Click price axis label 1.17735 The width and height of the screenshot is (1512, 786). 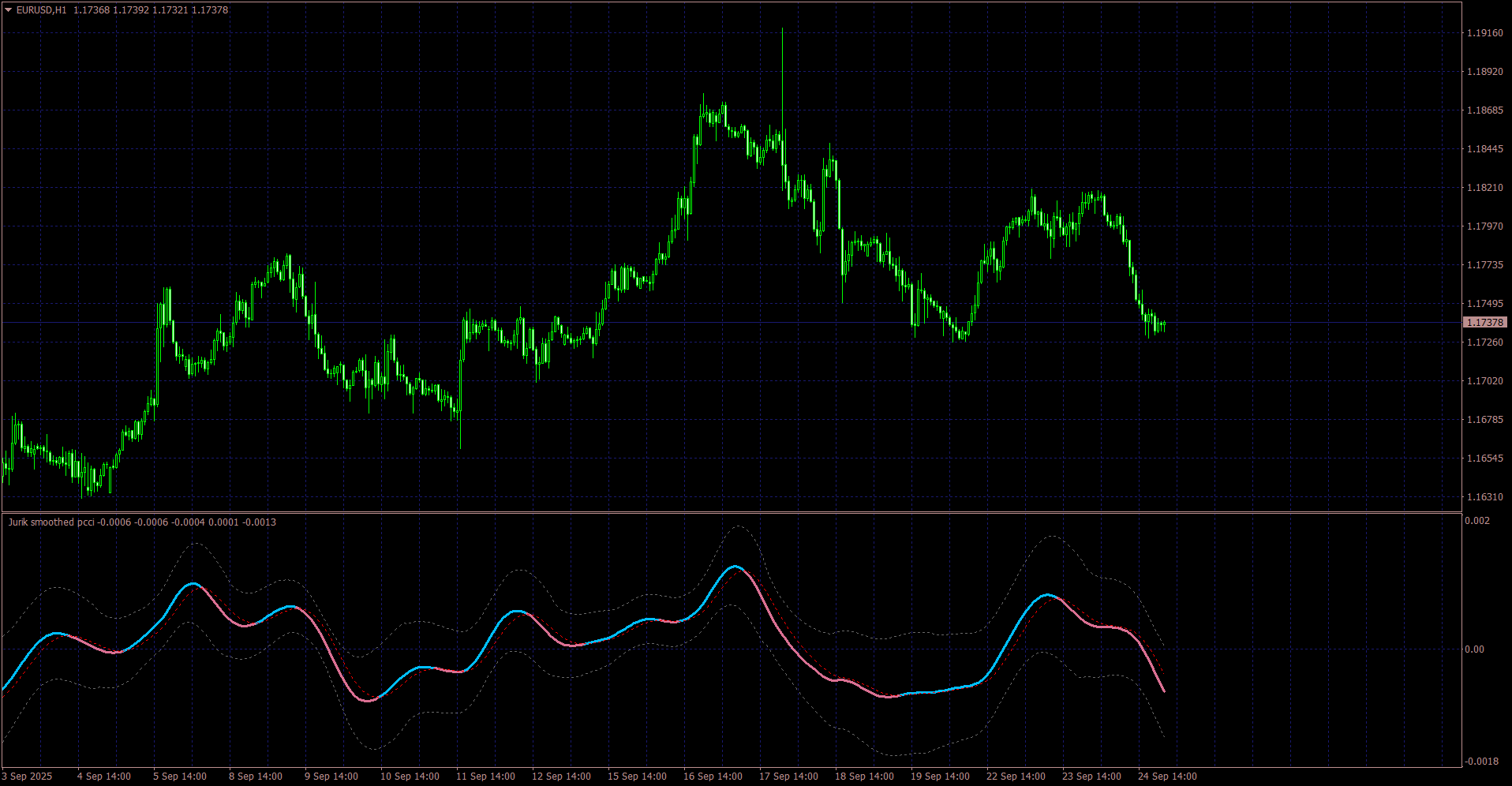(1484, 265)
